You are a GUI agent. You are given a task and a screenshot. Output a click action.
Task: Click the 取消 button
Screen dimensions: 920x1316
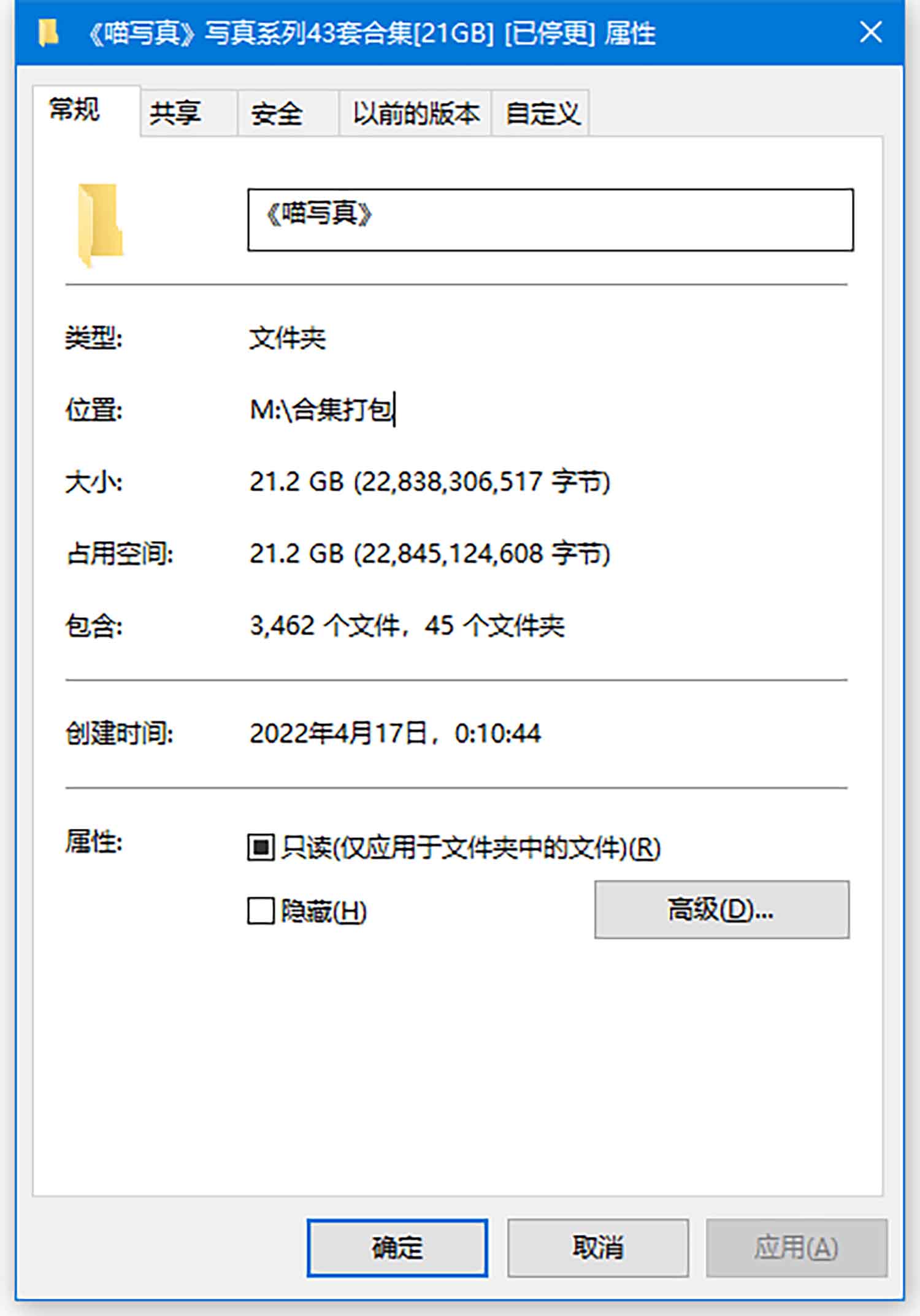tap(598, 1248)
